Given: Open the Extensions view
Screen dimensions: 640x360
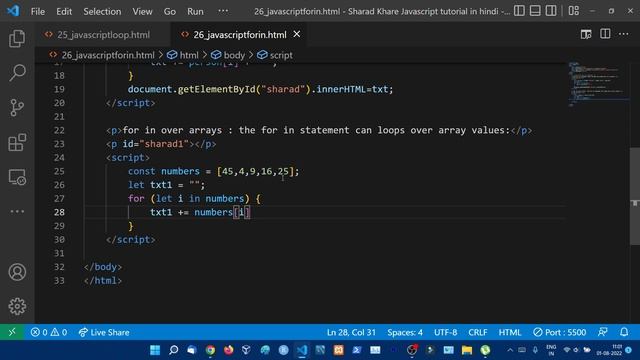Looking at the screenshot, I should (17, 142).
